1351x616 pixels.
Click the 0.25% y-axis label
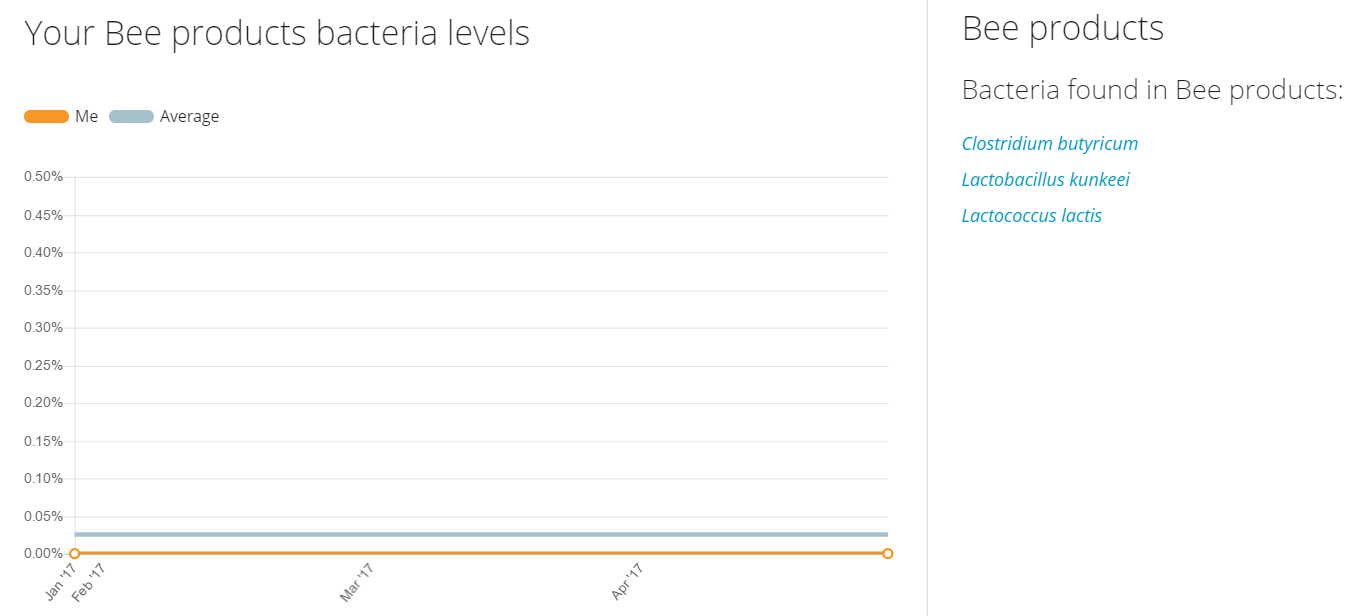point(43,366)
